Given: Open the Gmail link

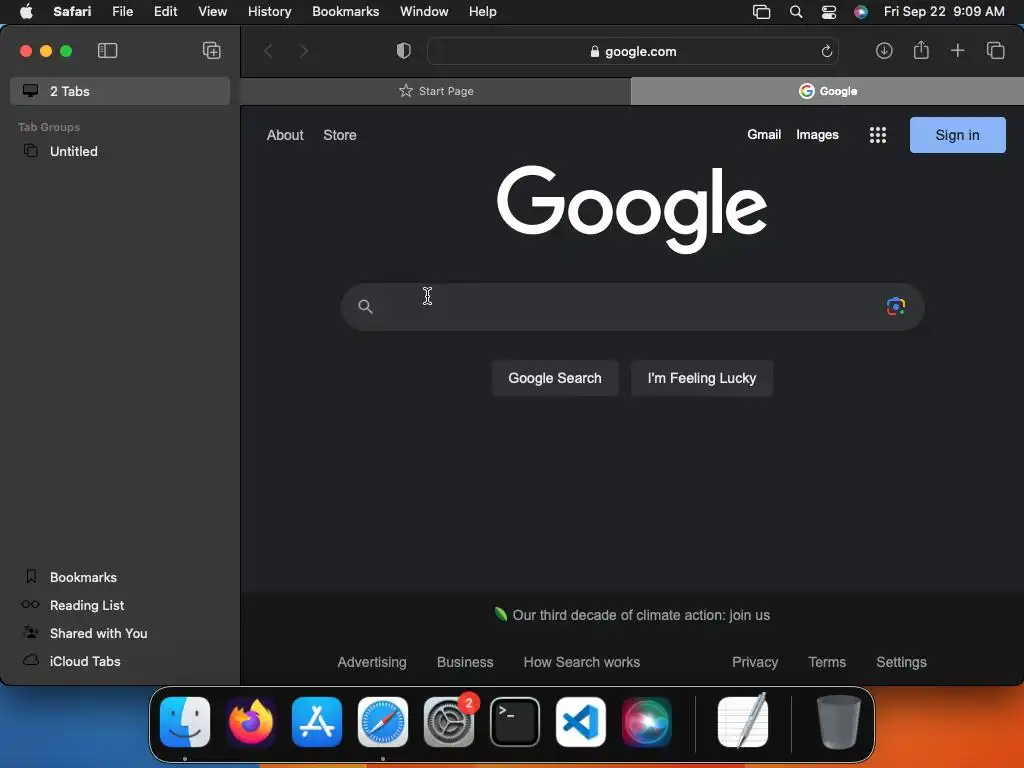Looking at the screenshot, I should pos(764,135).
